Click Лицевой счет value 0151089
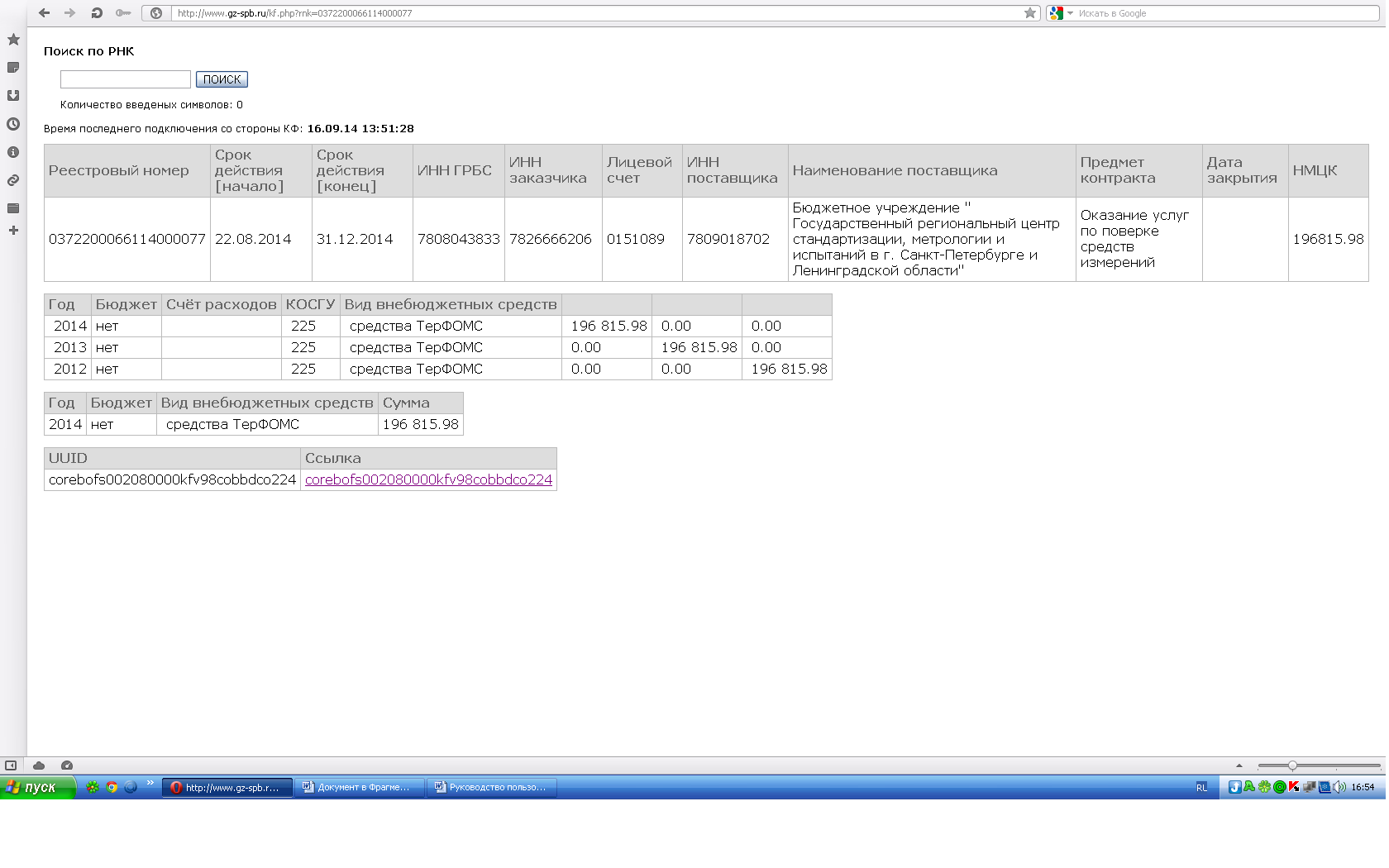Image resolution: width=1389 pixels, height=868 pixels. pos(636,239)
